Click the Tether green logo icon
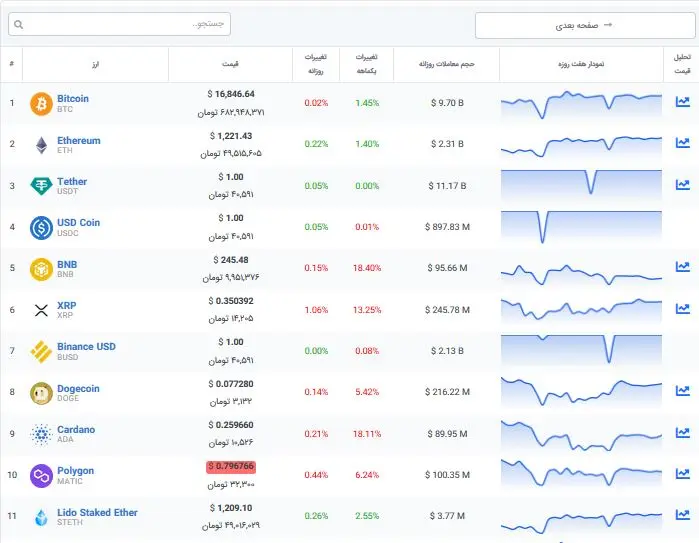The width and height of the screenshot is (699, 543). [x=41, y=186]
